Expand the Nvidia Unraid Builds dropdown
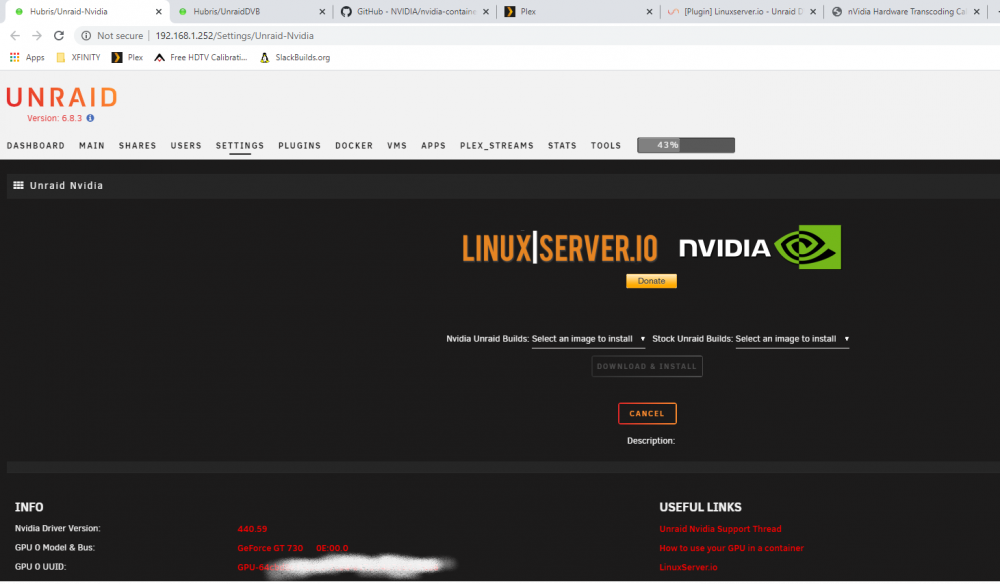Screen dimensions: 1000x584 tap(589, 339)
